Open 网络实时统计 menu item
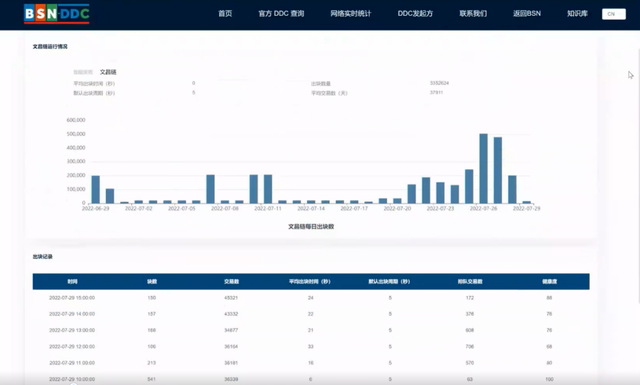 (351, 13)
